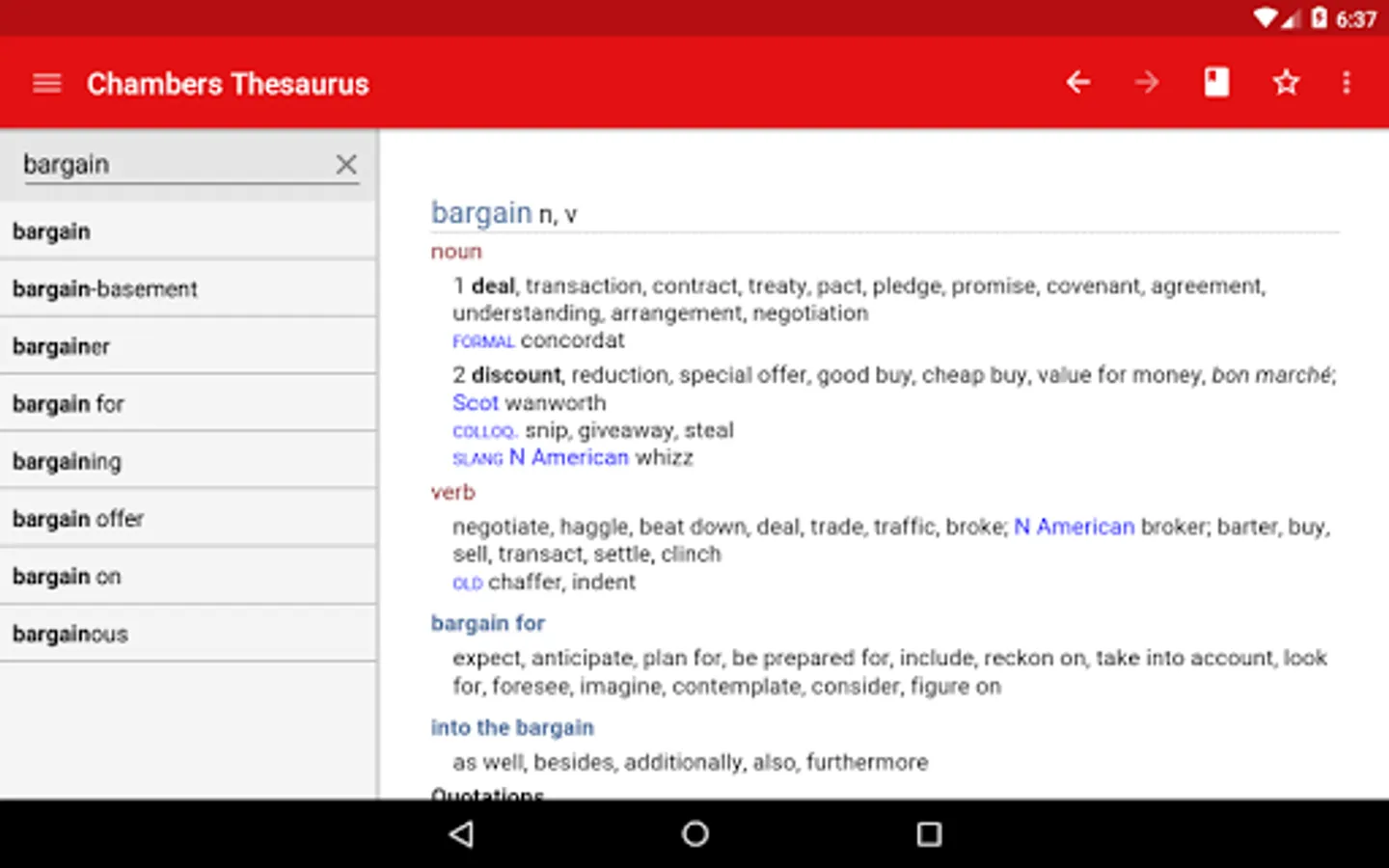Open the 'bargain offer' list entry
1389x868 pixels.
click(x=188, y=519)
